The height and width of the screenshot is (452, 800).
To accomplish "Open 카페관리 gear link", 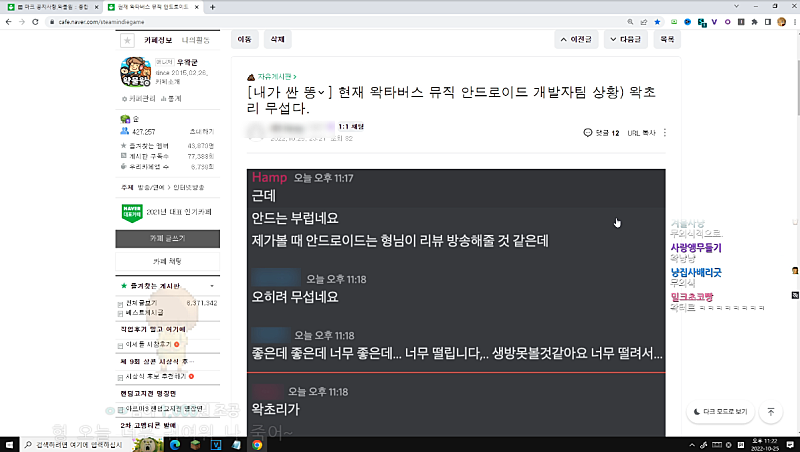I will (x=139, y=98).
